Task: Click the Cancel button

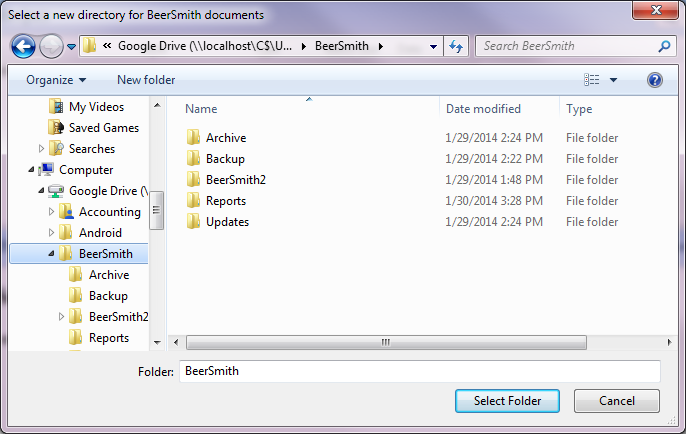Action: click(616, 401)
